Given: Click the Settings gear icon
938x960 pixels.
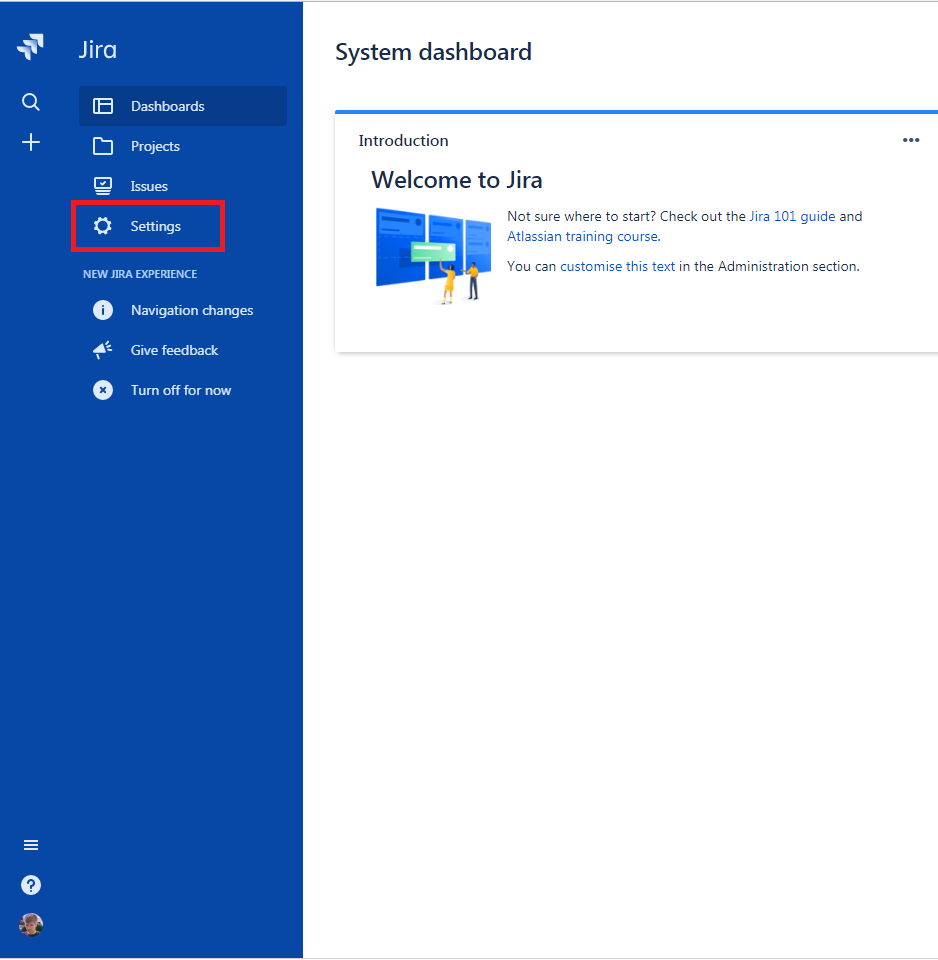Looking at the screenshot, I should click(103, 226).
